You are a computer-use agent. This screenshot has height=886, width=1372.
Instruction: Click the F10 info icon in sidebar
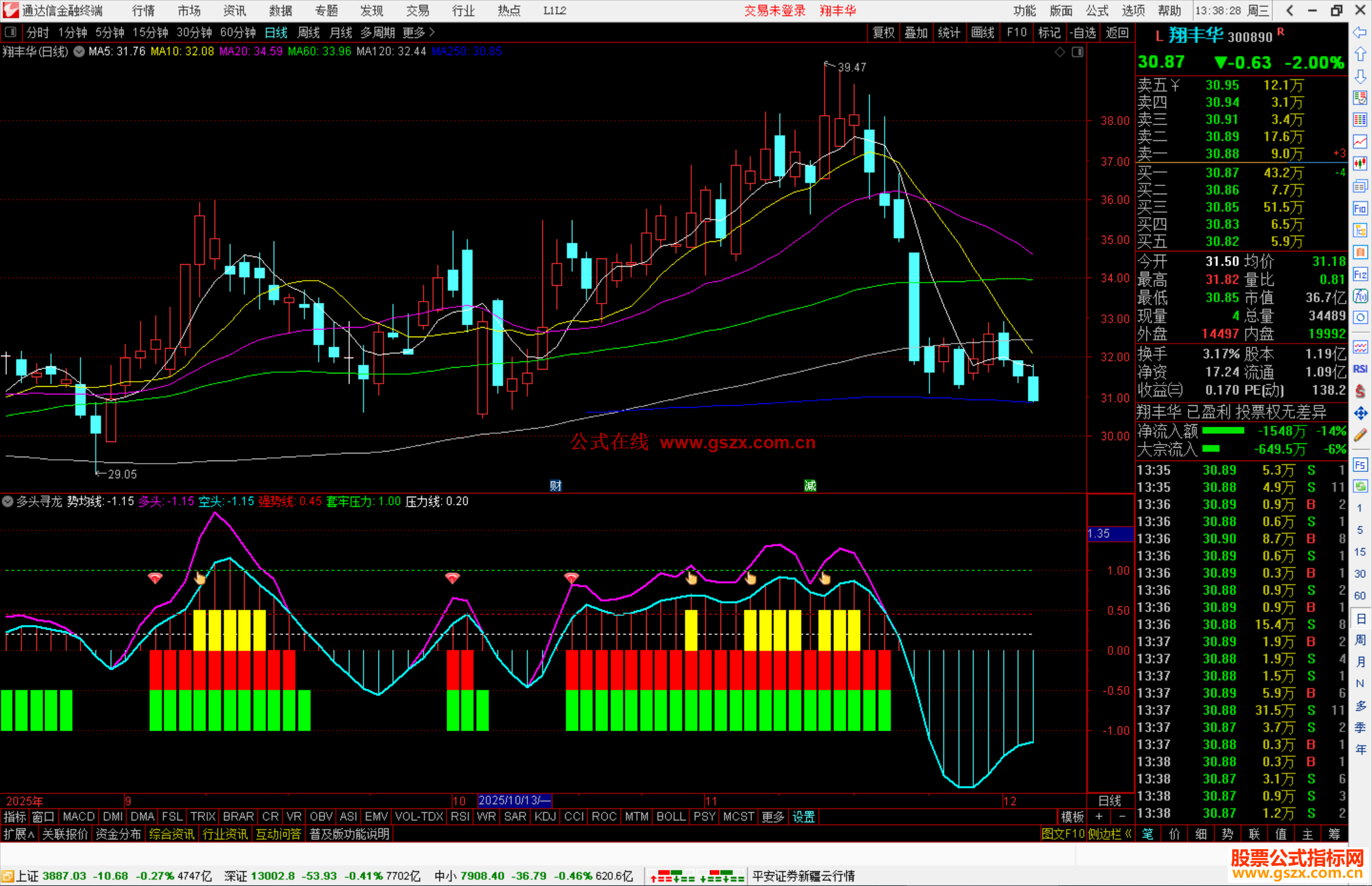click(x=1360, y=208)
